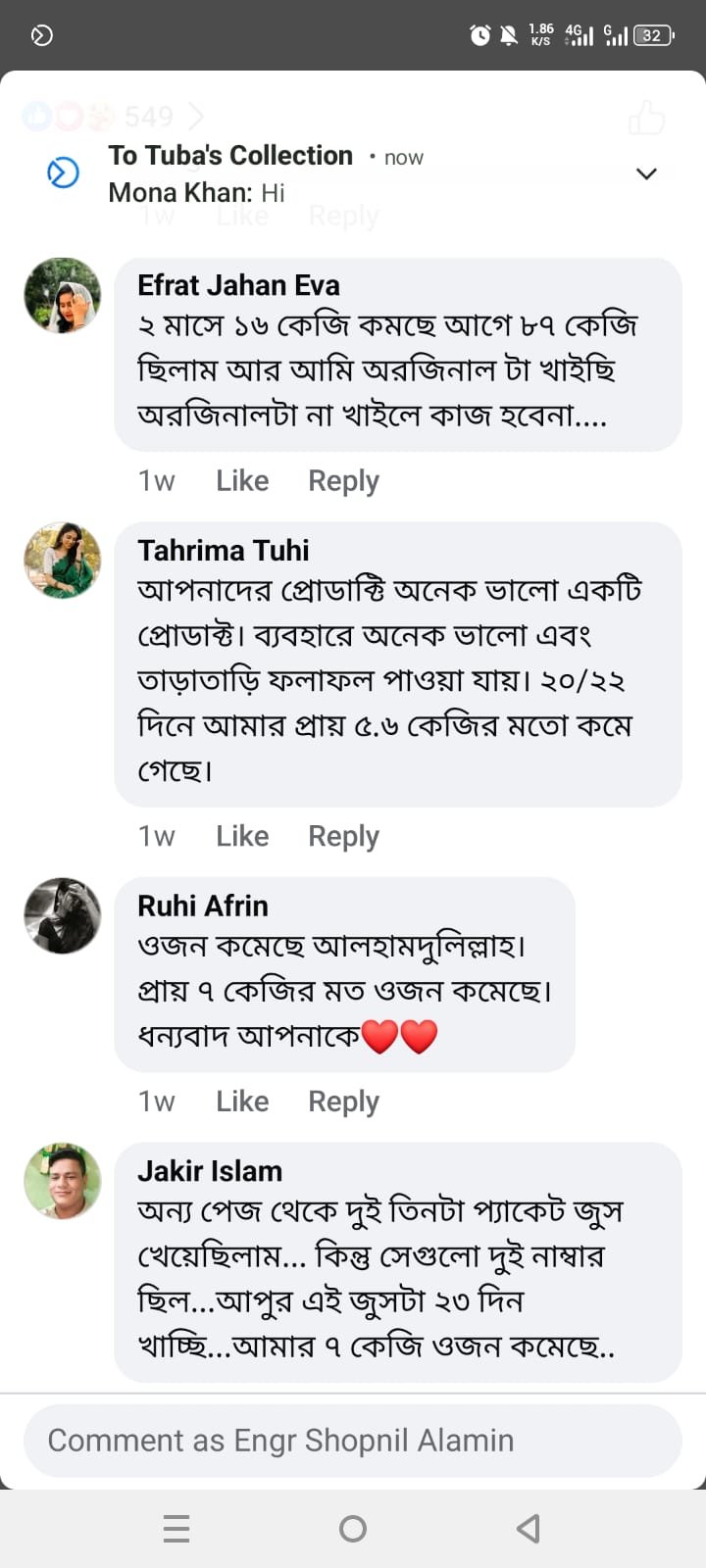This screenshot has height=1568, width=706.
Task: Tap the Jakir Islam commenter name
Action: 210,1171
